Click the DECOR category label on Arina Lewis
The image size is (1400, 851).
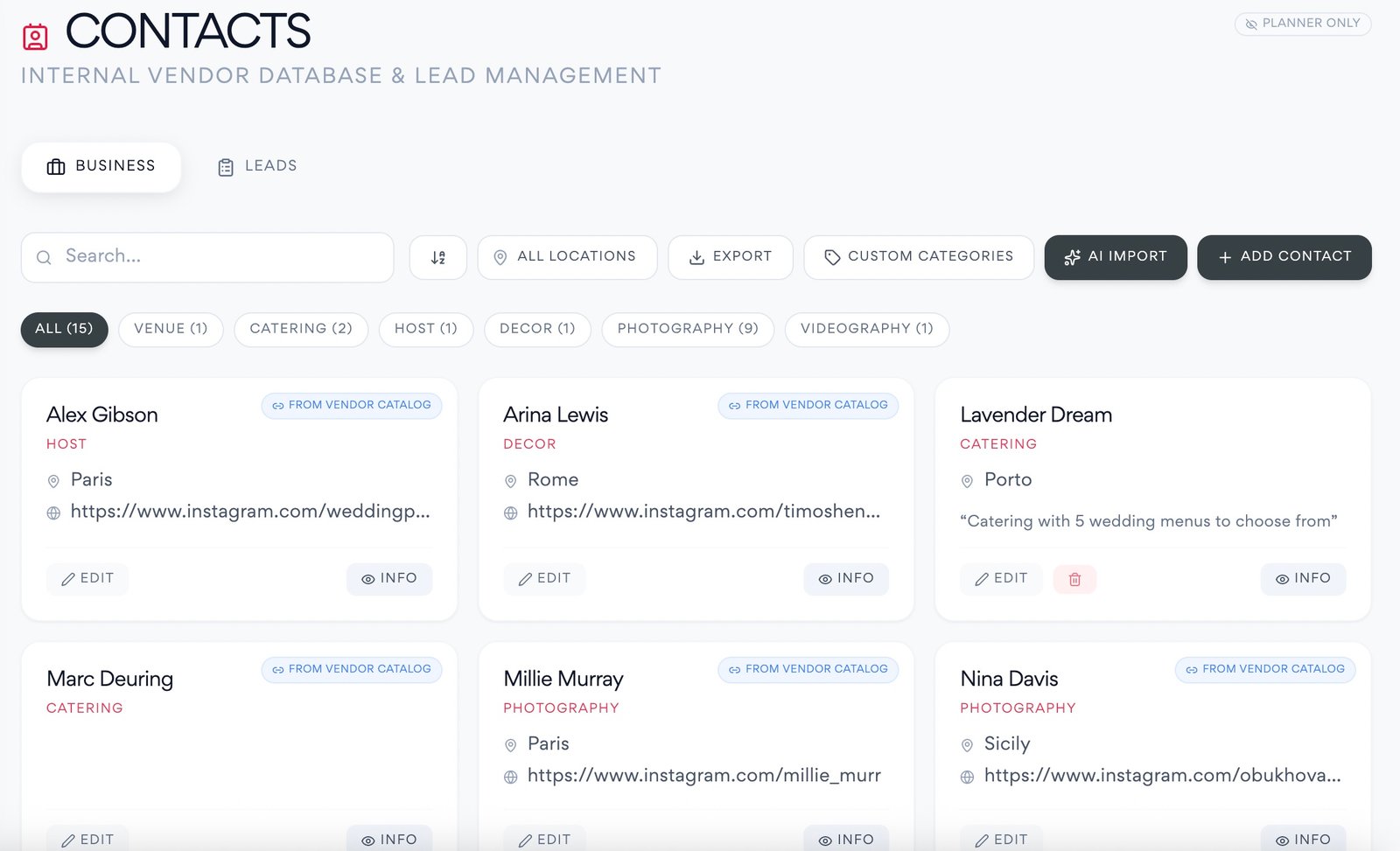coord(529,445)
